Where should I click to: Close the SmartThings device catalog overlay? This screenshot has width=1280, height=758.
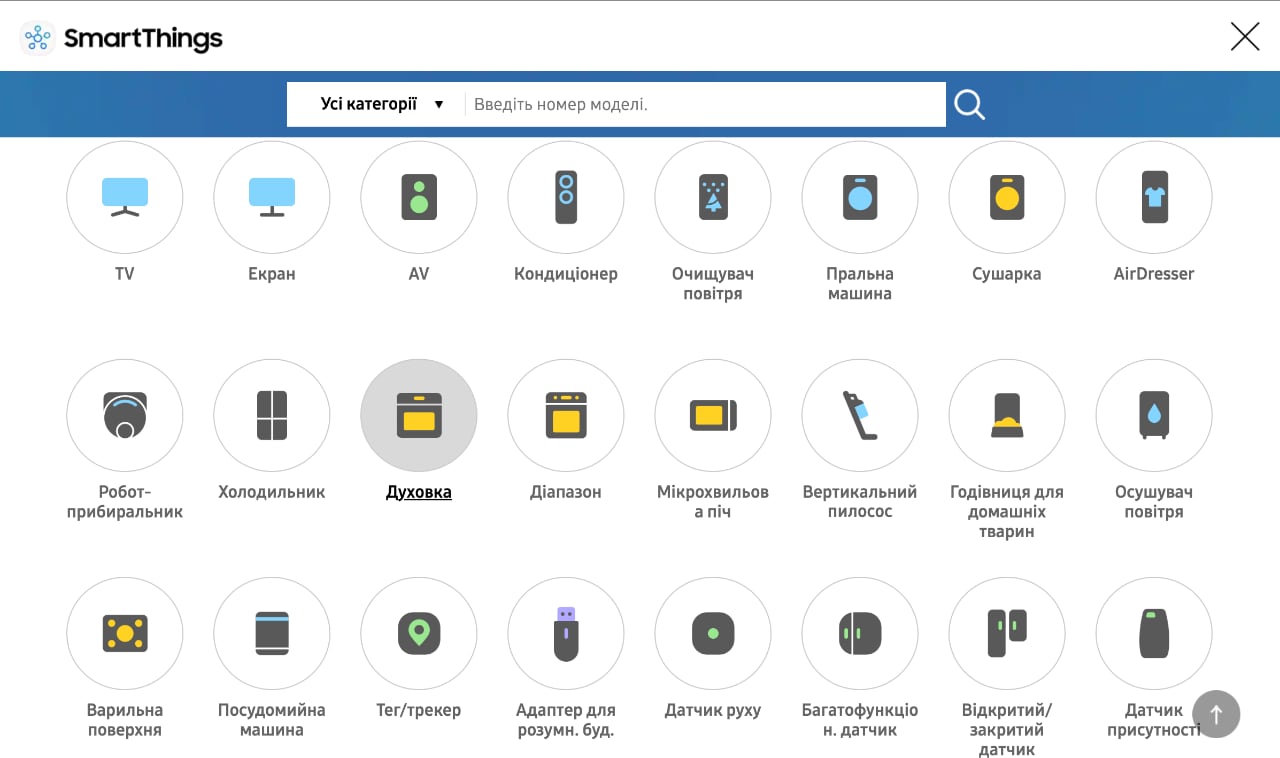[x=1244, y=37]
